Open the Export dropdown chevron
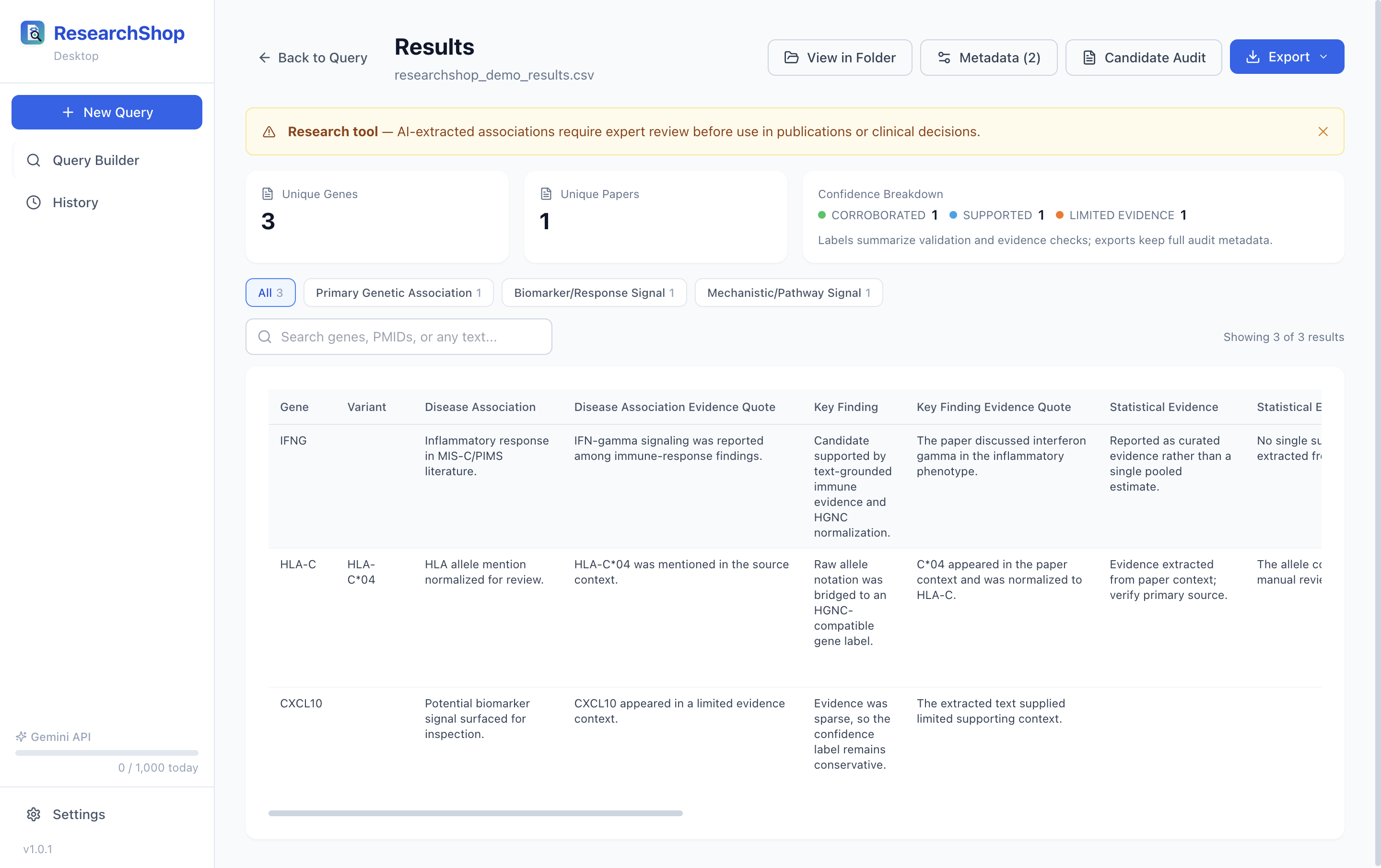Image resolution: width=1381 pixels, height=868 pixels. pos(1323,57)
